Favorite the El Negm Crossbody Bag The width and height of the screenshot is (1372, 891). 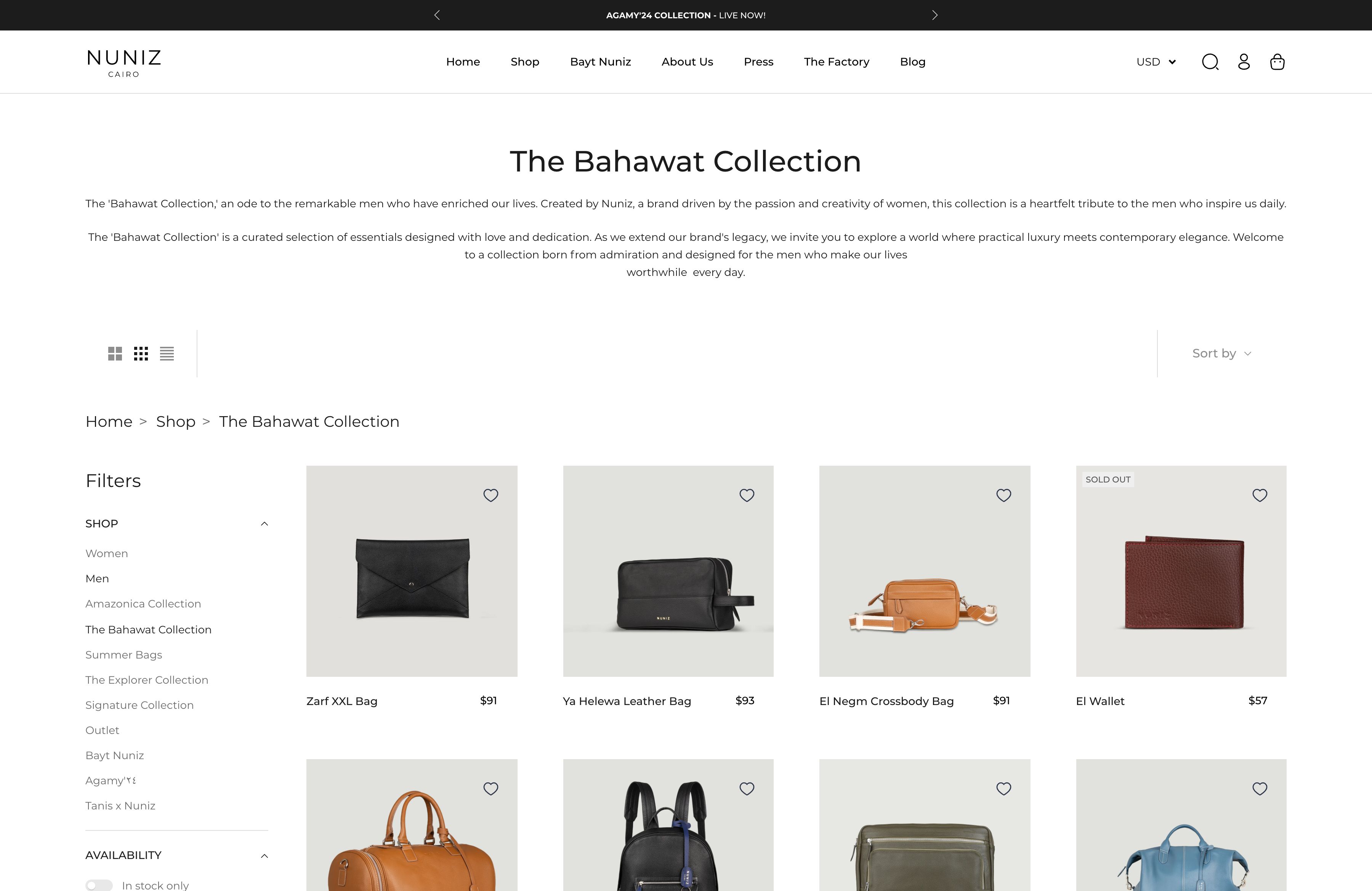[1003, 495]
